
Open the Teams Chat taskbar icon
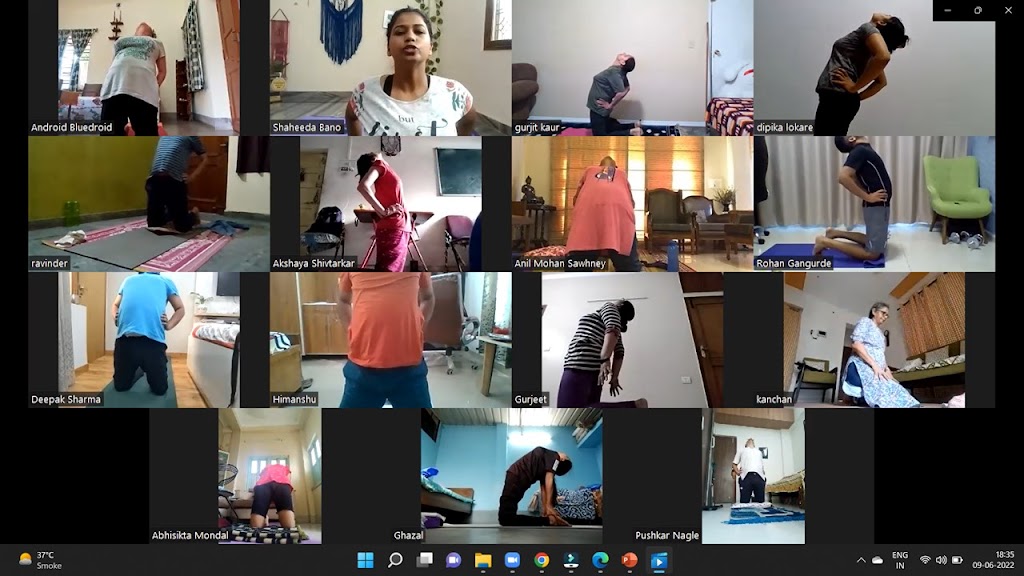click(453, 560)
